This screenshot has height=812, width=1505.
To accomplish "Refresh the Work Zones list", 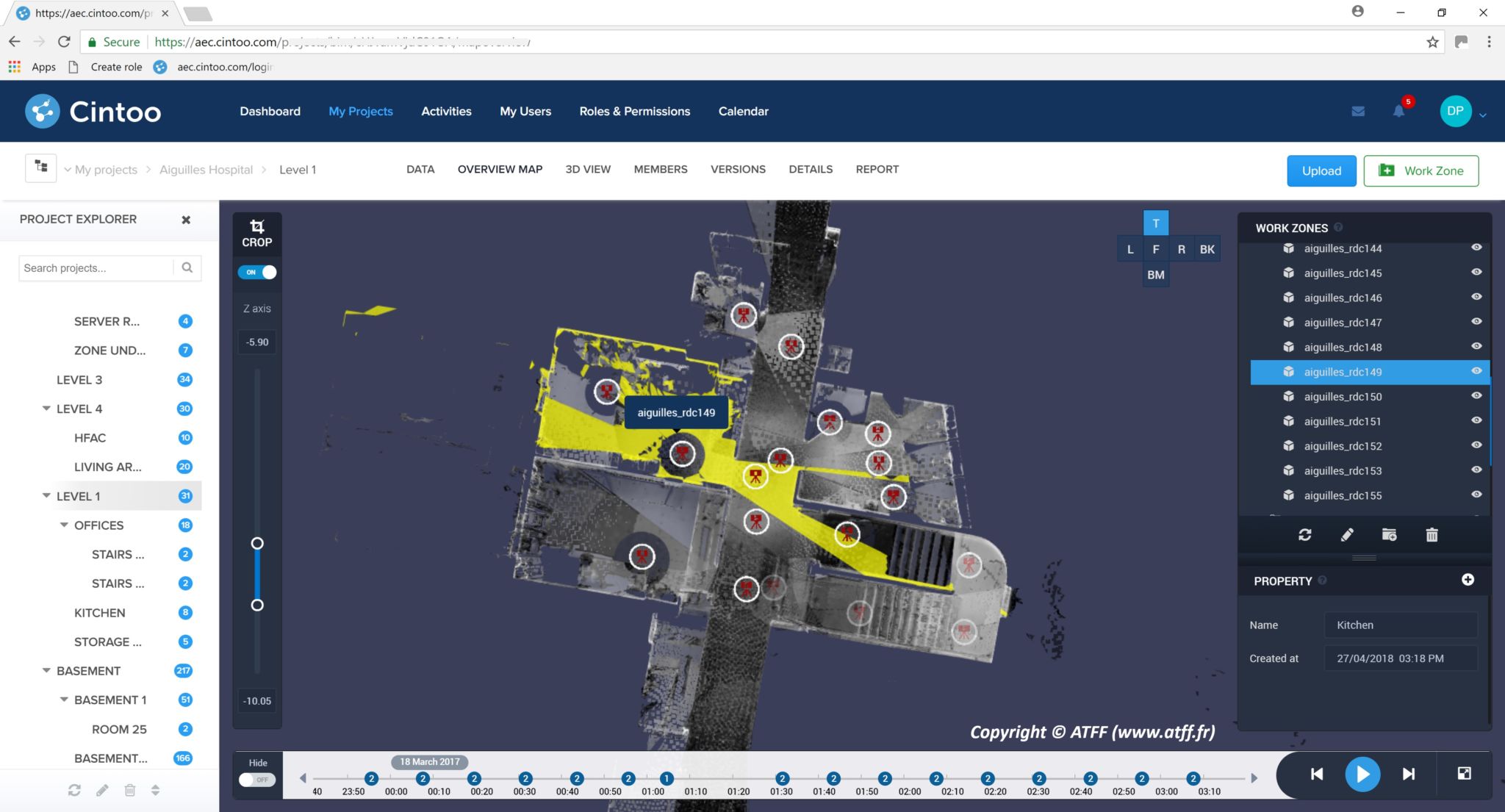I will [x=1304, y=535].
